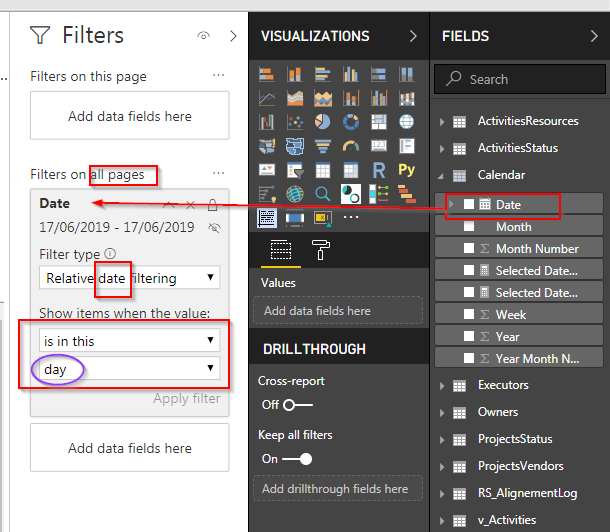Expand the ActivitiesResources table

point(442,122)
